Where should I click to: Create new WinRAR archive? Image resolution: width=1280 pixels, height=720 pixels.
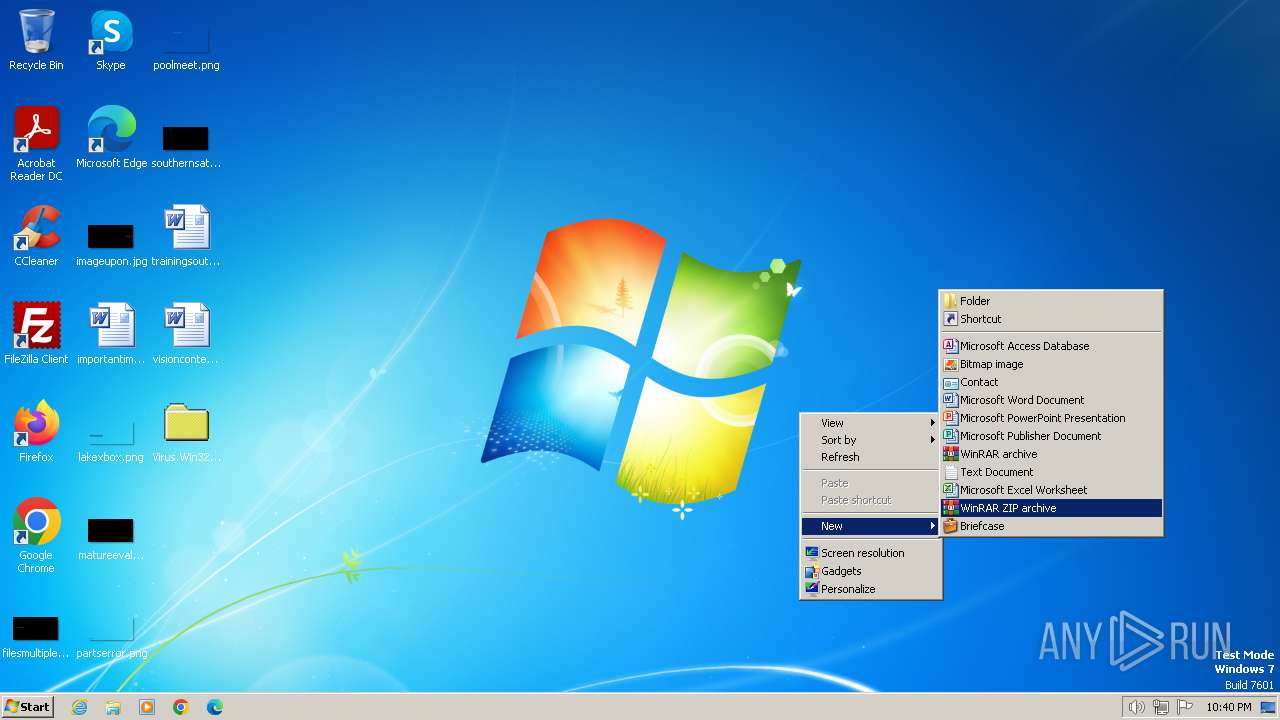coord(1051,454)
